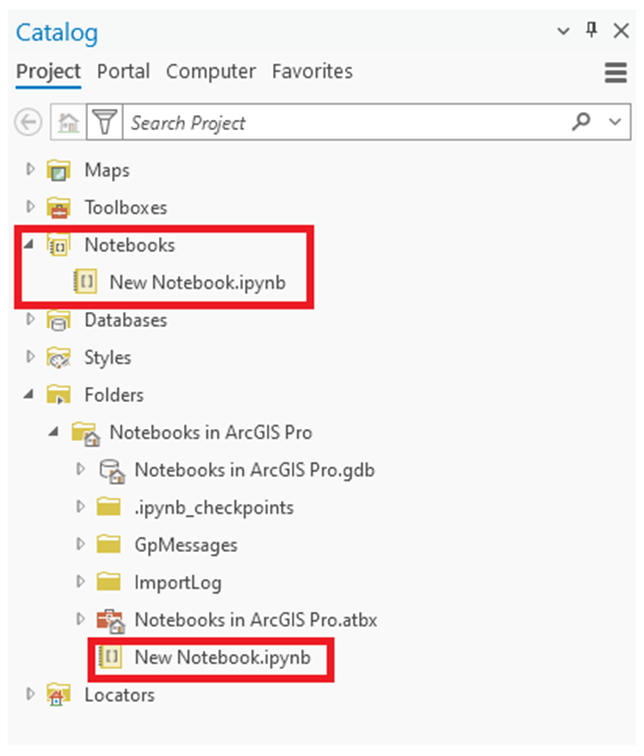The width and height of the screenshot is (644, 756).
Task: Select the Toolboxes label
Action: 126,208
